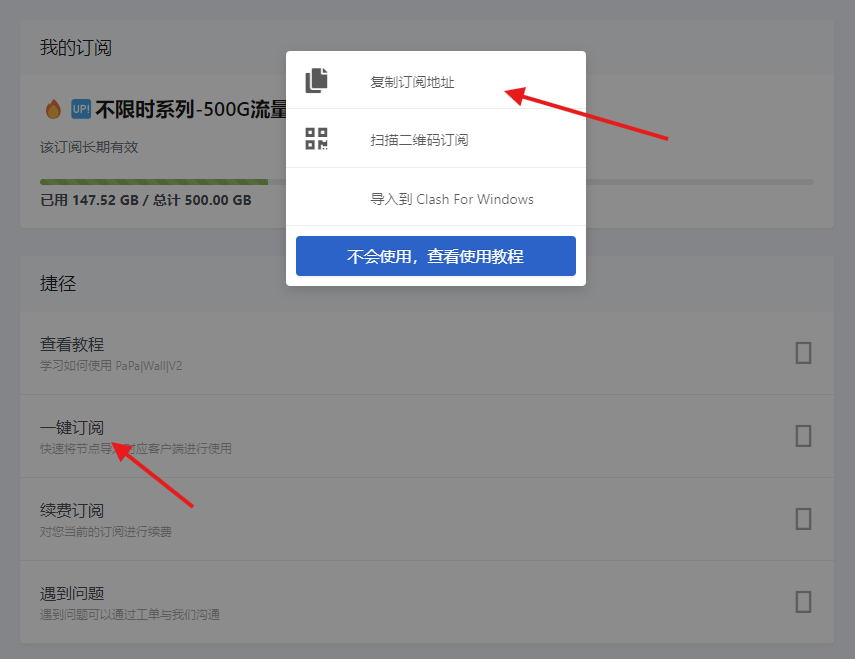Select 复制订阅地址 menu option
Image resolution: width=855 pixels, height=659 pixels.
(412, 82)
